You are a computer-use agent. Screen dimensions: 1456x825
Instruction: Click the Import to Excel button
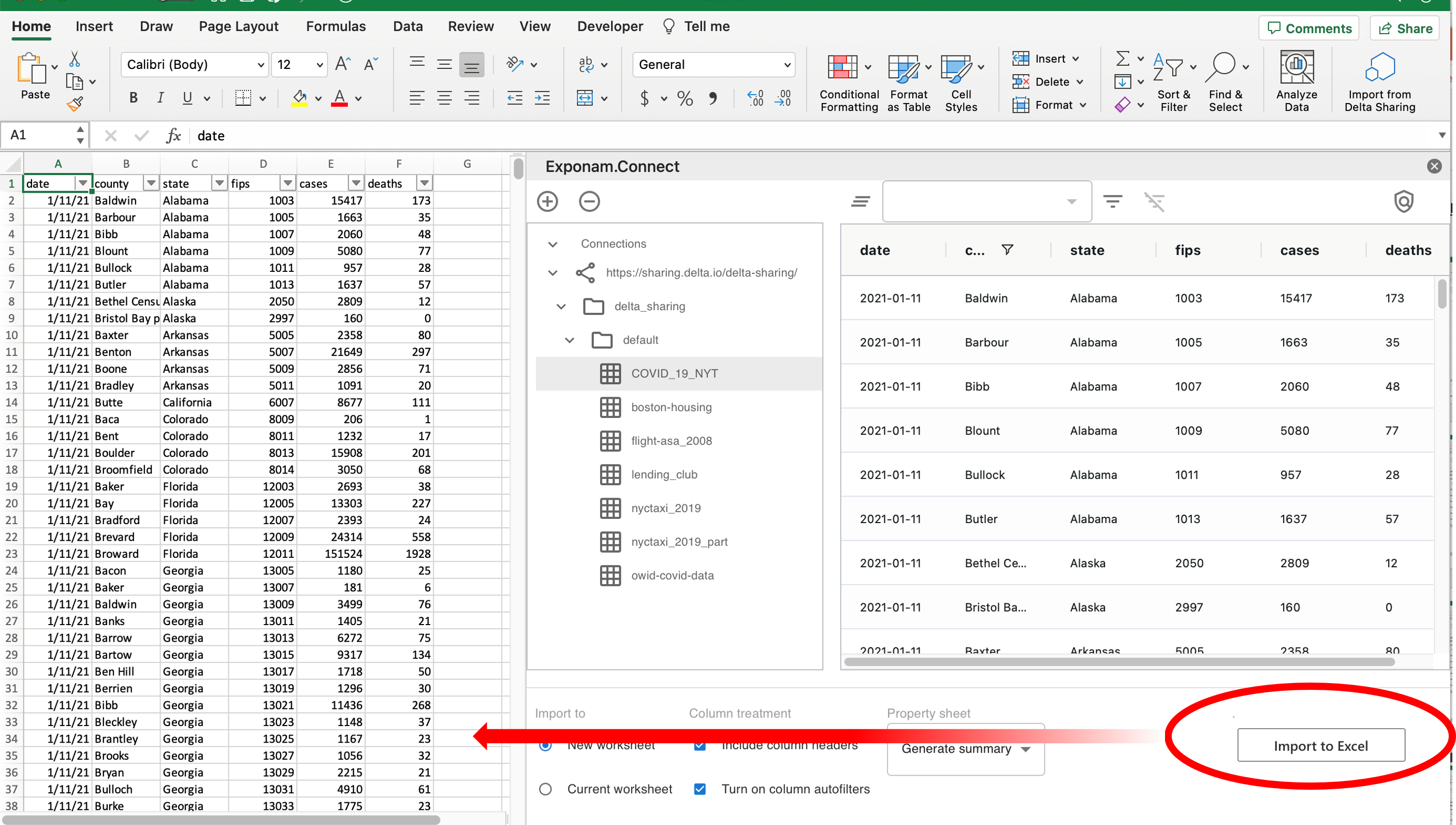pos(1320,746)
